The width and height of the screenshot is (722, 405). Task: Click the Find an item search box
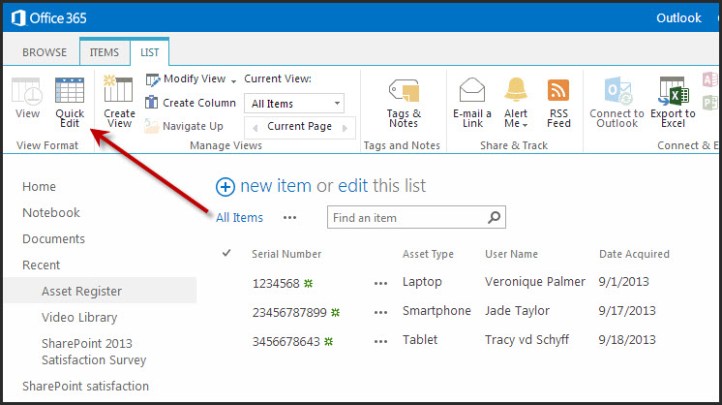pos(405,217)
